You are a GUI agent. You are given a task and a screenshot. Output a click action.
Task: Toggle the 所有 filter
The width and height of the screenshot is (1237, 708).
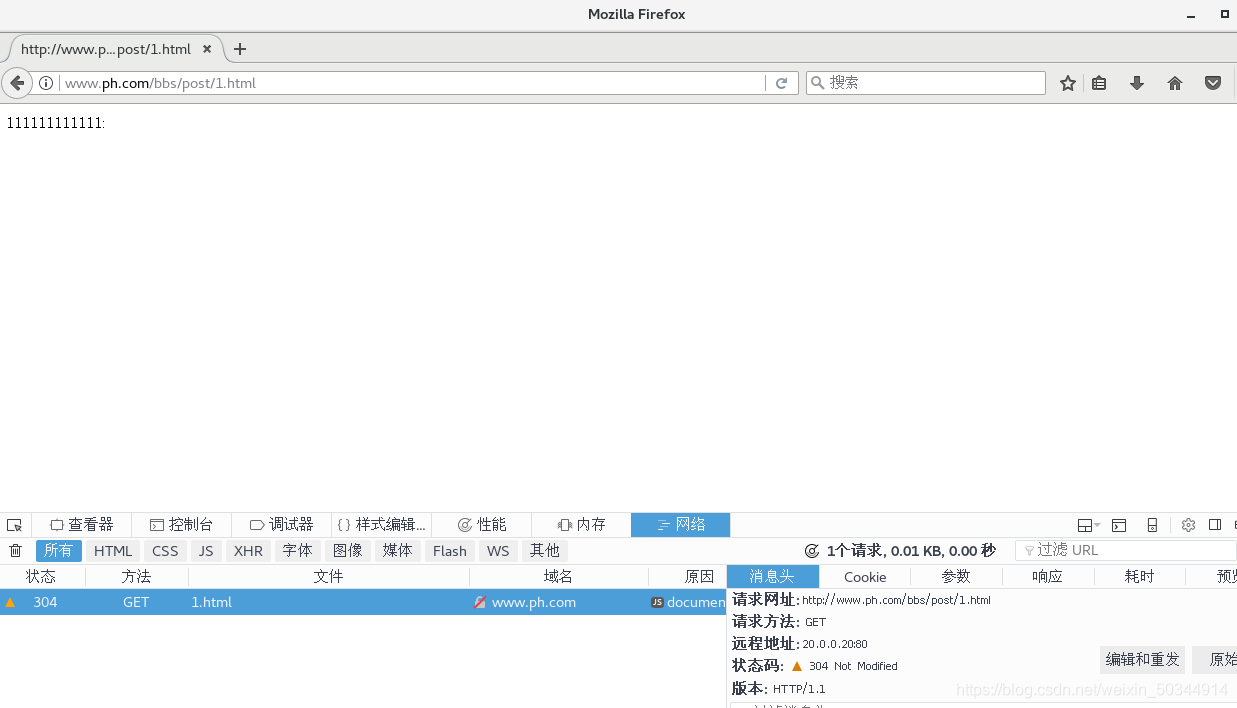(59, 551)
